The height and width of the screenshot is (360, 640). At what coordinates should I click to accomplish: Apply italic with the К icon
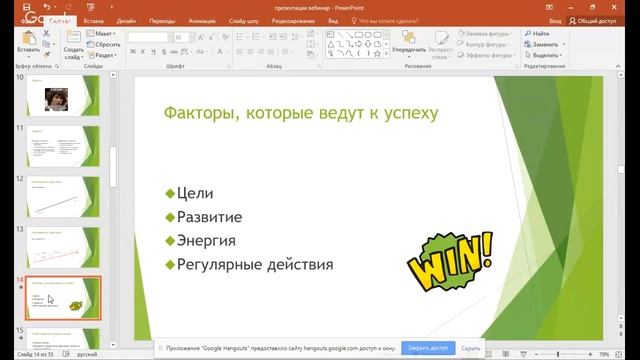tap(143, 52)
